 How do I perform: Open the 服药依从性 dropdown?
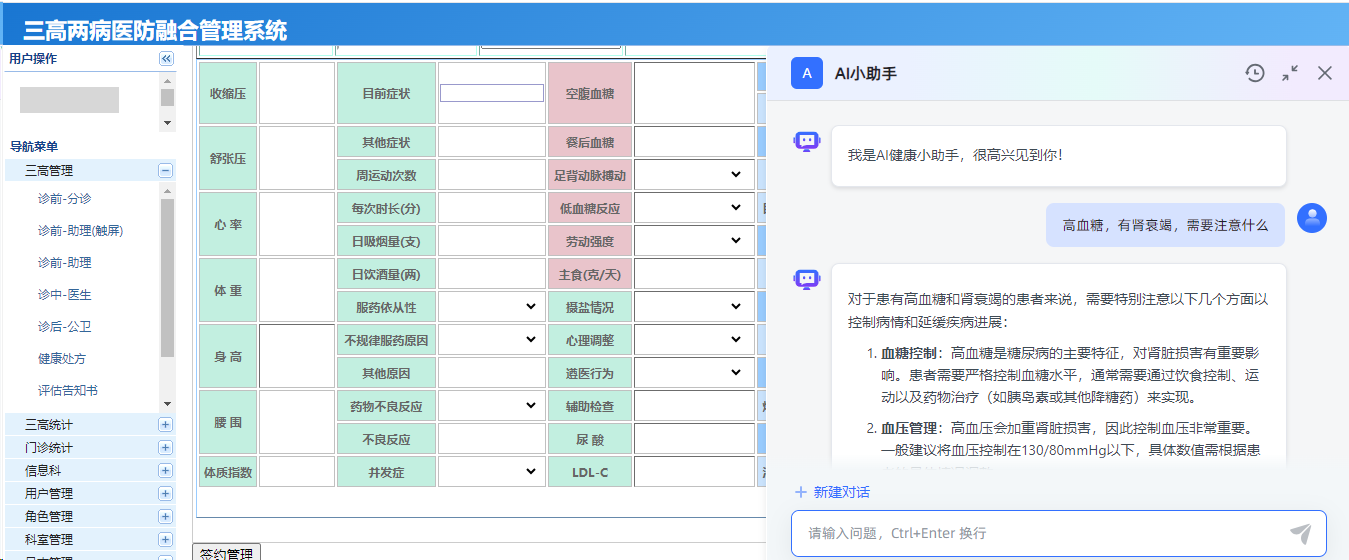pos(491,307)
